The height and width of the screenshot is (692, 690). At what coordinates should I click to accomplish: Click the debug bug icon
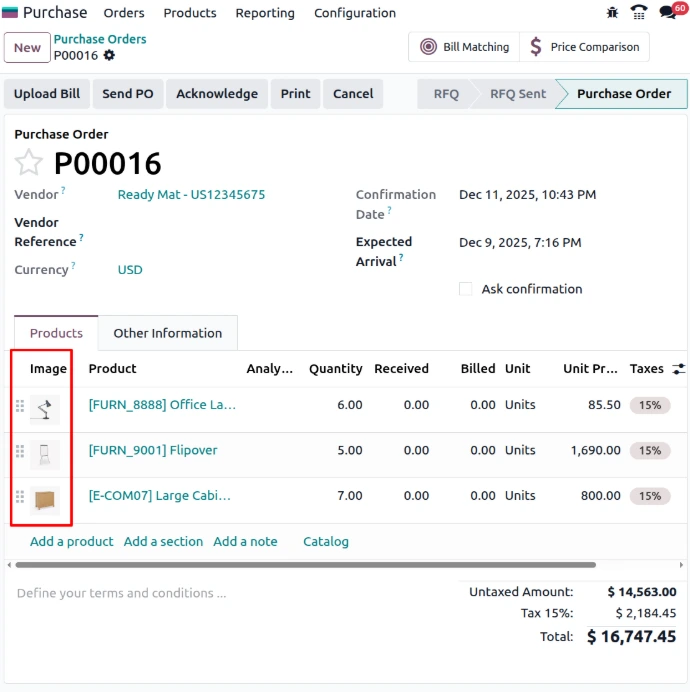pos(613,13)
